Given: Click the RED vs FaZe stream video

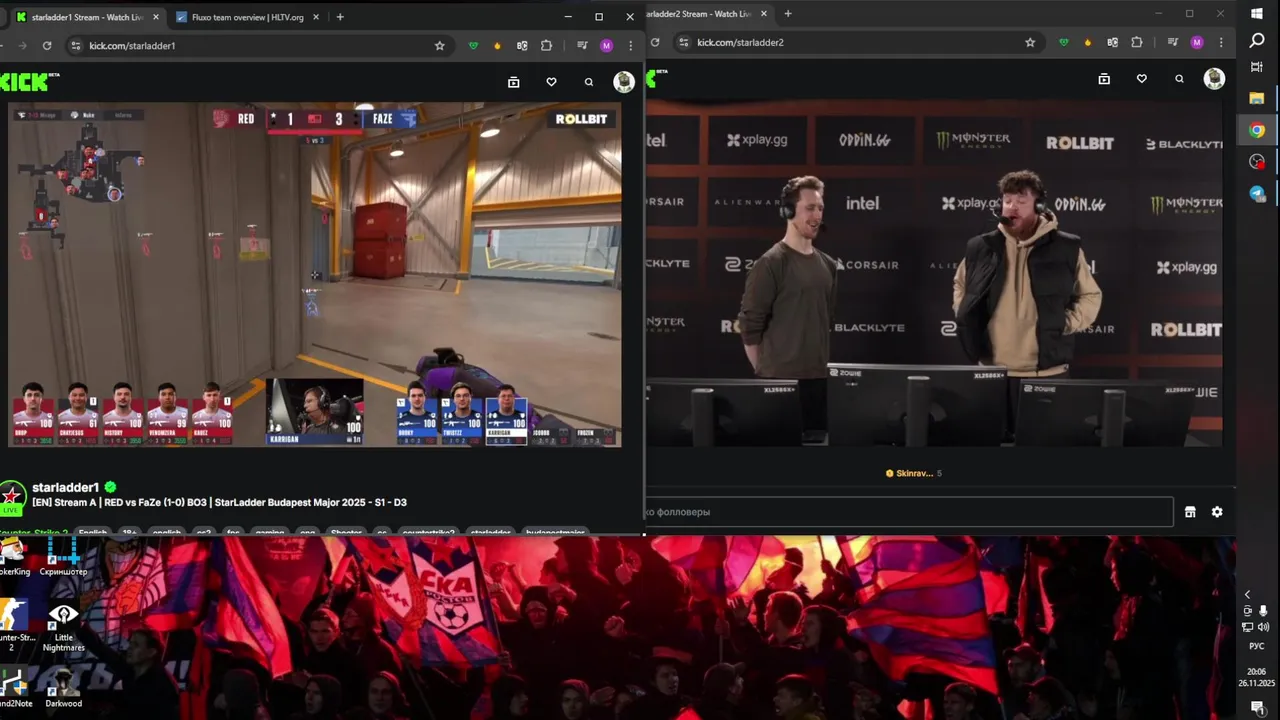Looking at the screenshot, I should (x=315, y=275).
